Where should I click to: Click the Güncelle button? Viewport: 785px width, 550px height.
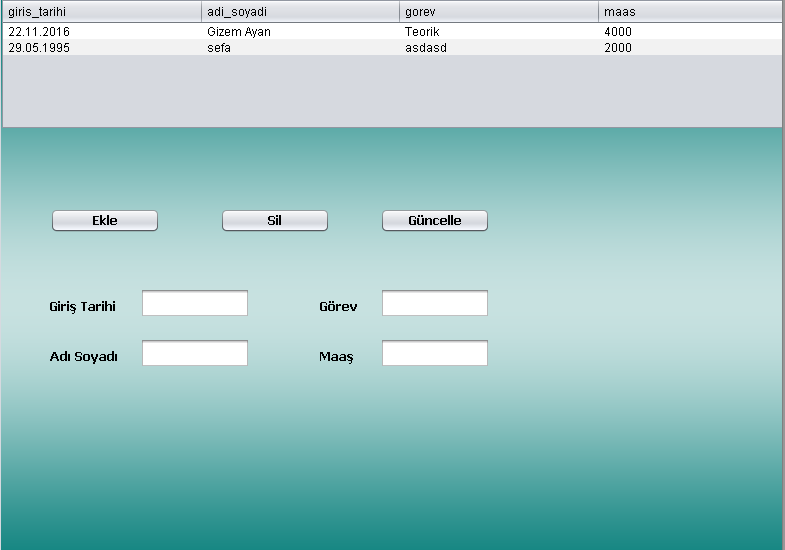[434, 221]
